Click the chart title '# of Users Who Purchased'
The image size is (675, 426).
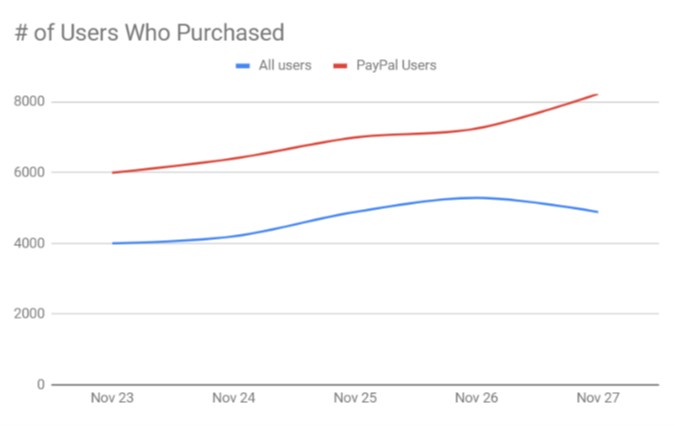tap(149, 32)
